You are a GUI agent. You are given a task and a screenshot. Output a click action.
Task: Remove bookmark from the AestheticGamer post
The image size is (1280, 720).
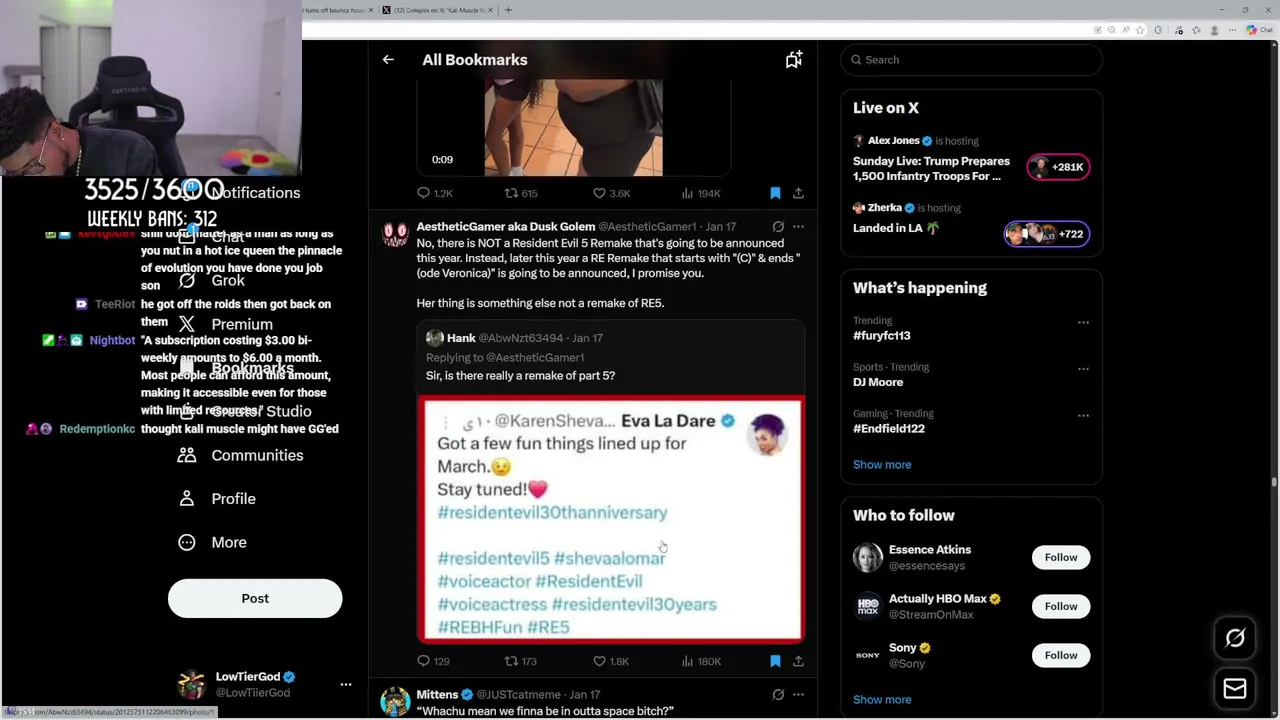pyautogui.click(x=775, y=661)
